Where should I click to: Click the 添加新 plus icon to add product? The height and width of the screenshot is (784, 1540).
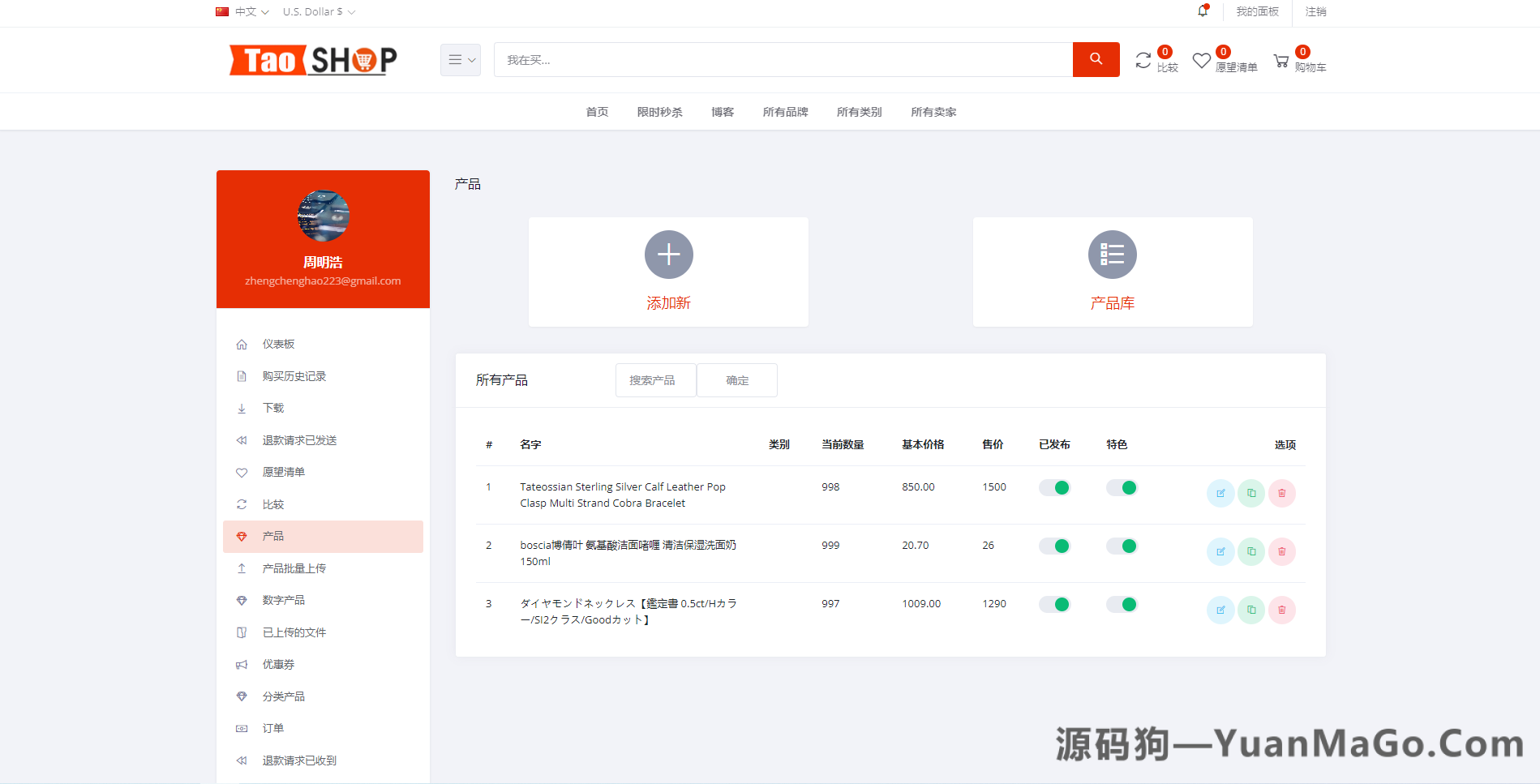(668, 254)
